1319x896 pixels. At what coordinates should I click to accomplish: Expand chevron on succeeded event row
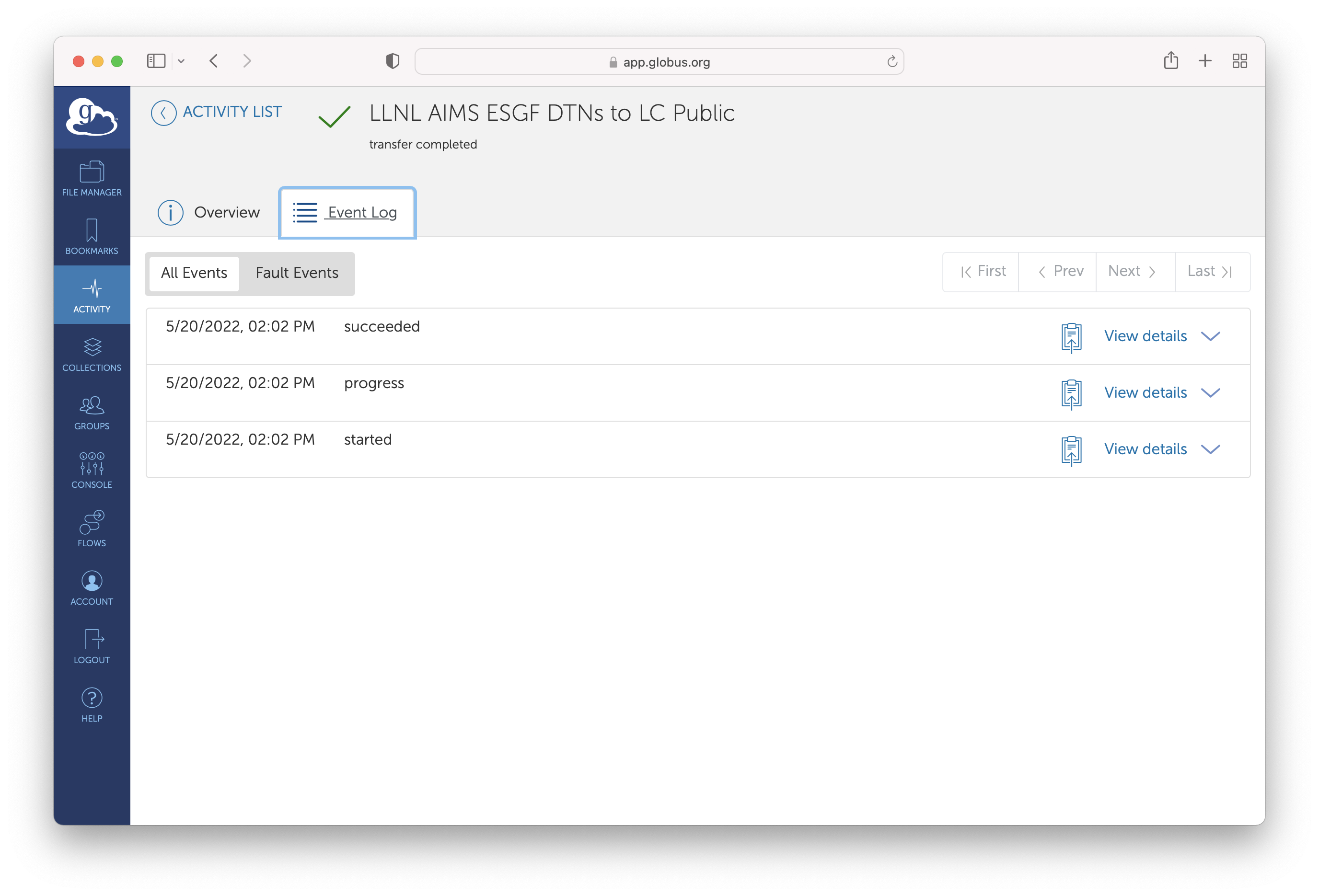coord(1211,336)
